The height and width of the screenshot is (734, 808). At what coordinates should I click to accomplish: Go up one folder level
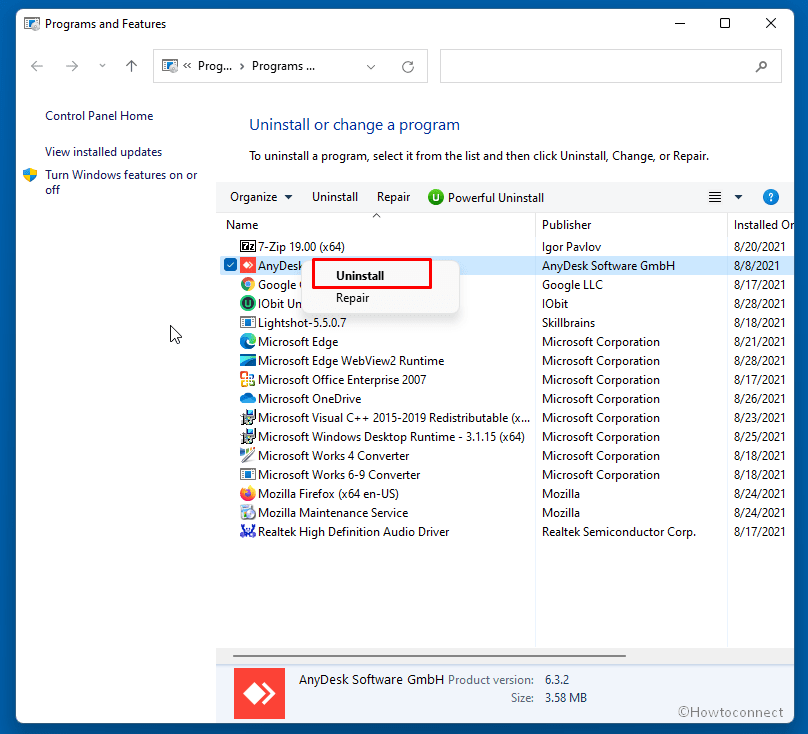pos(131,66)
